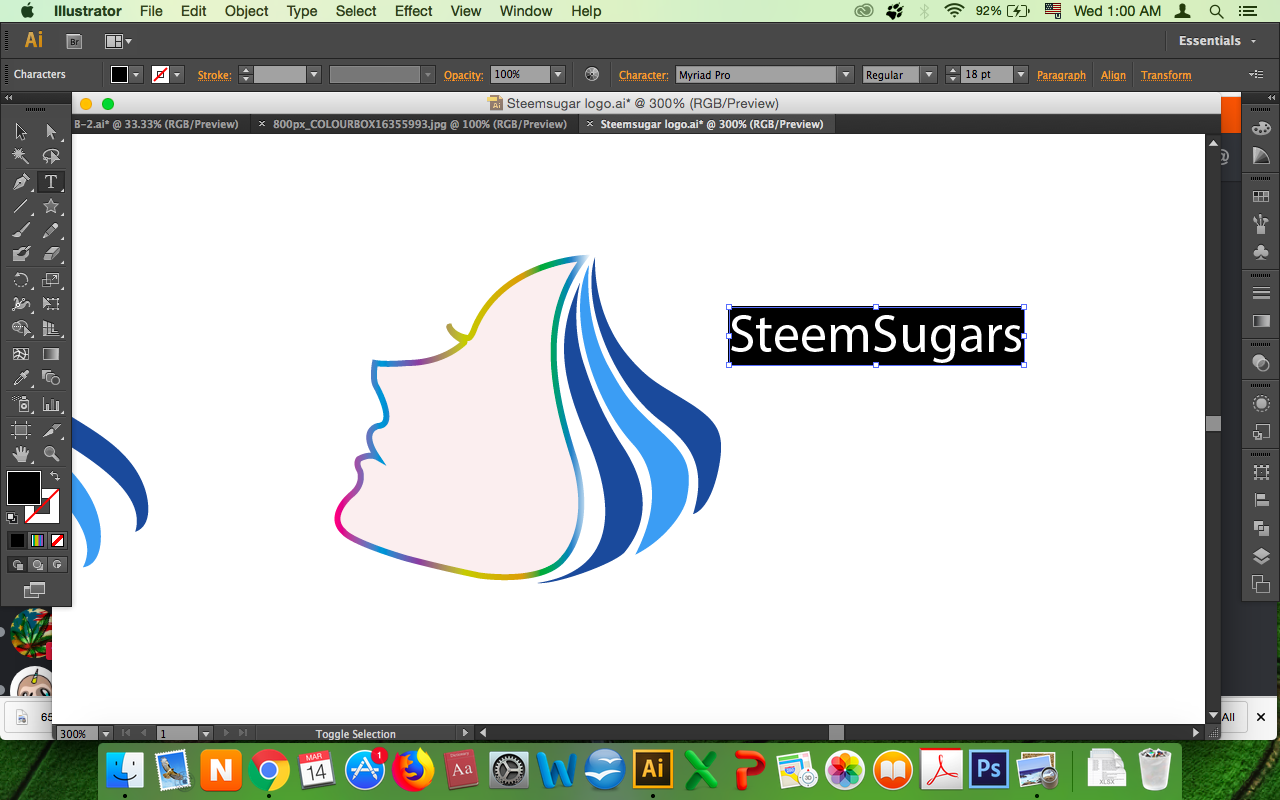
Task: Select the Lasso tool
Action: point(51,157)
